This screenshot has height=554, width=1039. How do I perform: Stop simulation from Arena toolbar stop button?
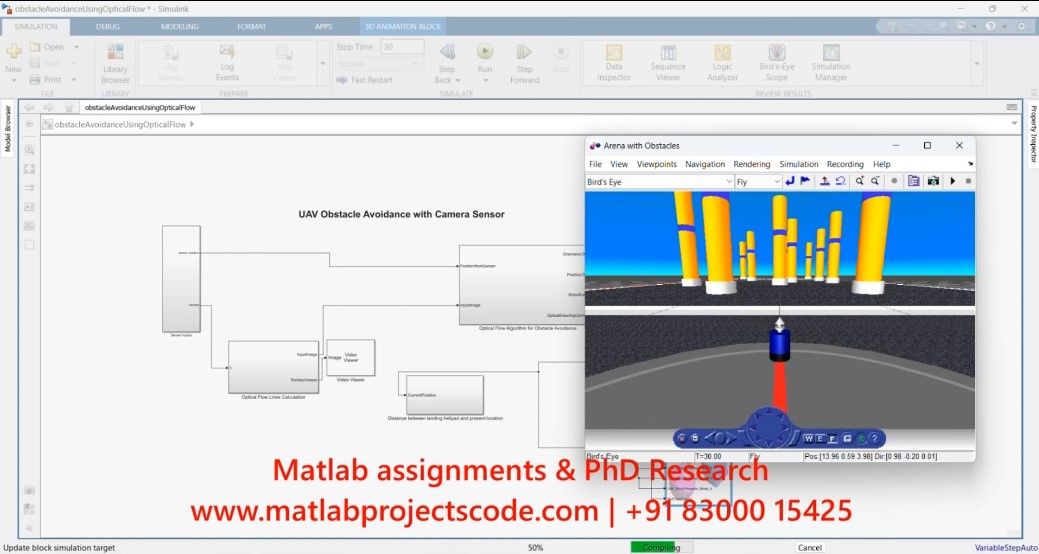968,181
